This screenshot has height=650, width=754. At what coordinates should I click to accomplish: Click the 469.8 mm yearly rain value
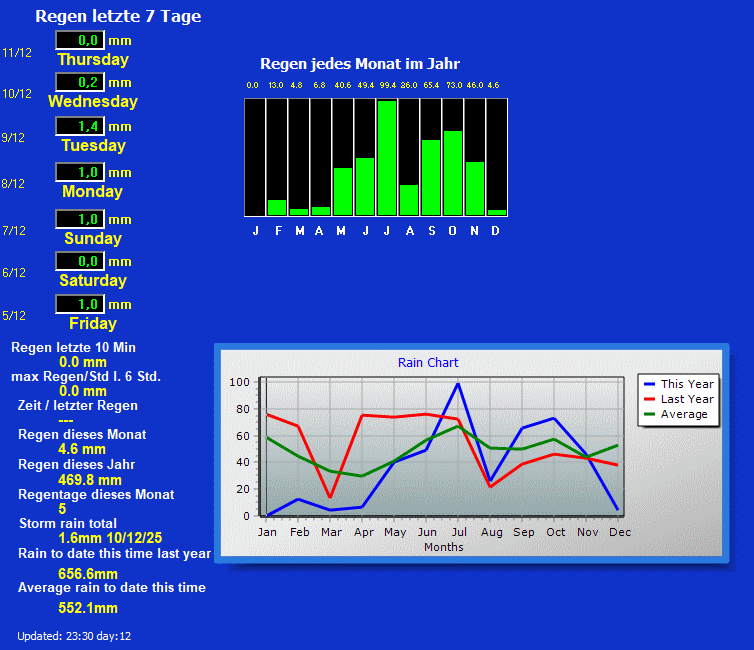tap(90, 480)
